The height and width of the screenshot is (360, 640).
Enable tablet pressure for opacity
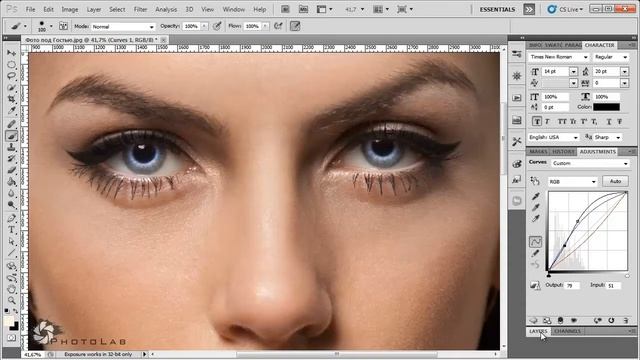218,26
